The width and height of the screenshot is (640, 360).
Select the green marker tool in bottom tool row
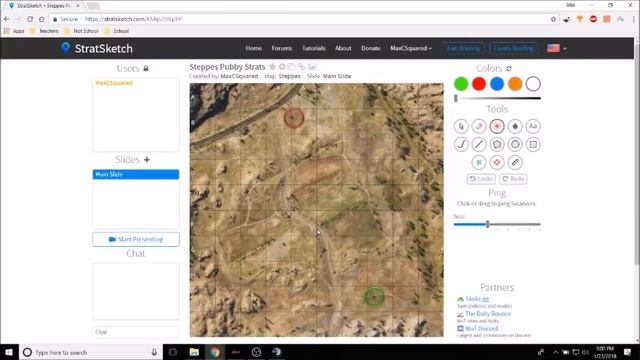(x=479, y=162)
